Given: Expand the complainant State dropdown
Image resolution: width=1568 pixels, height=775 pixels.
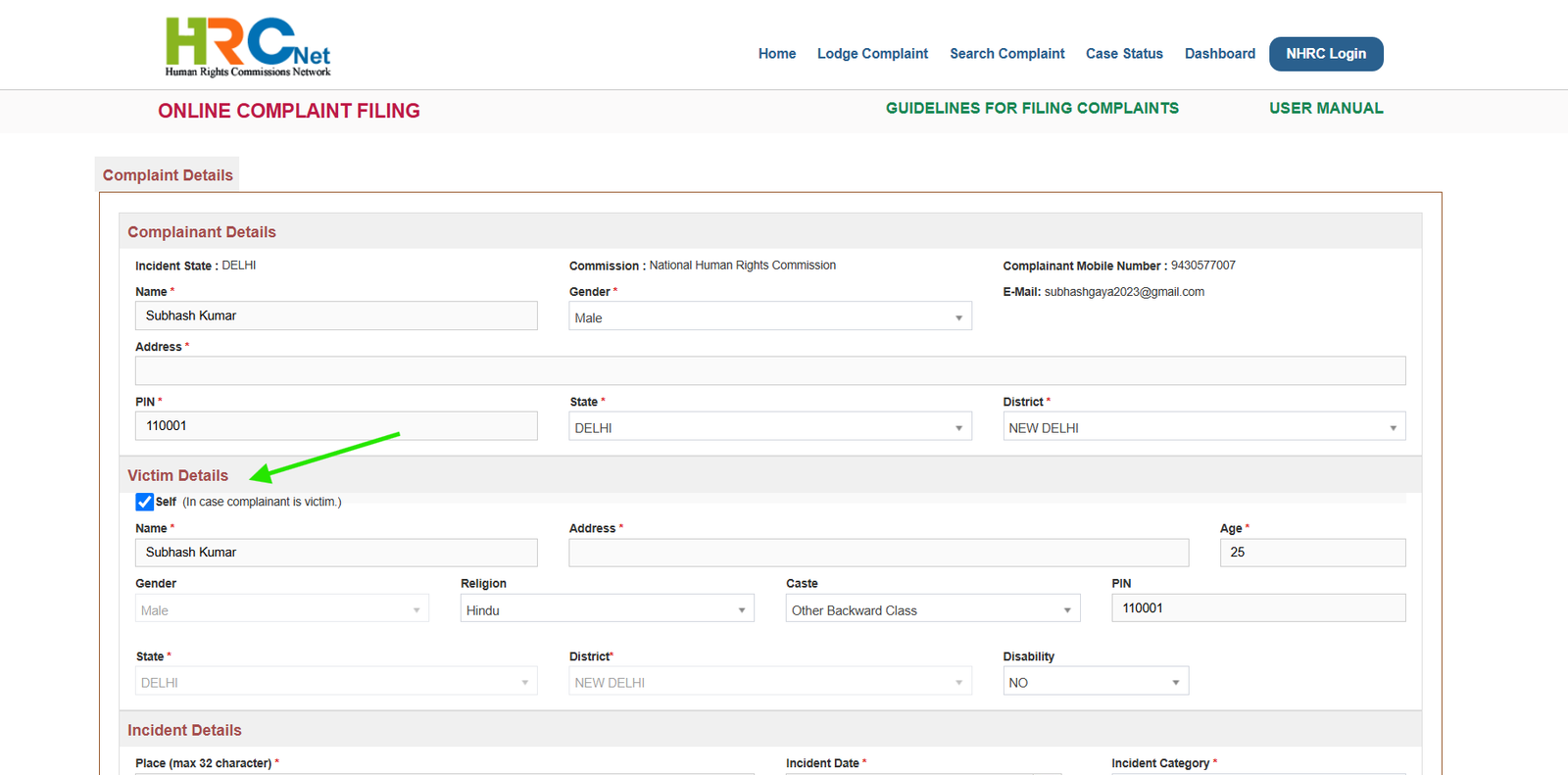Looking at the screenshot, I should click(770, 426).
